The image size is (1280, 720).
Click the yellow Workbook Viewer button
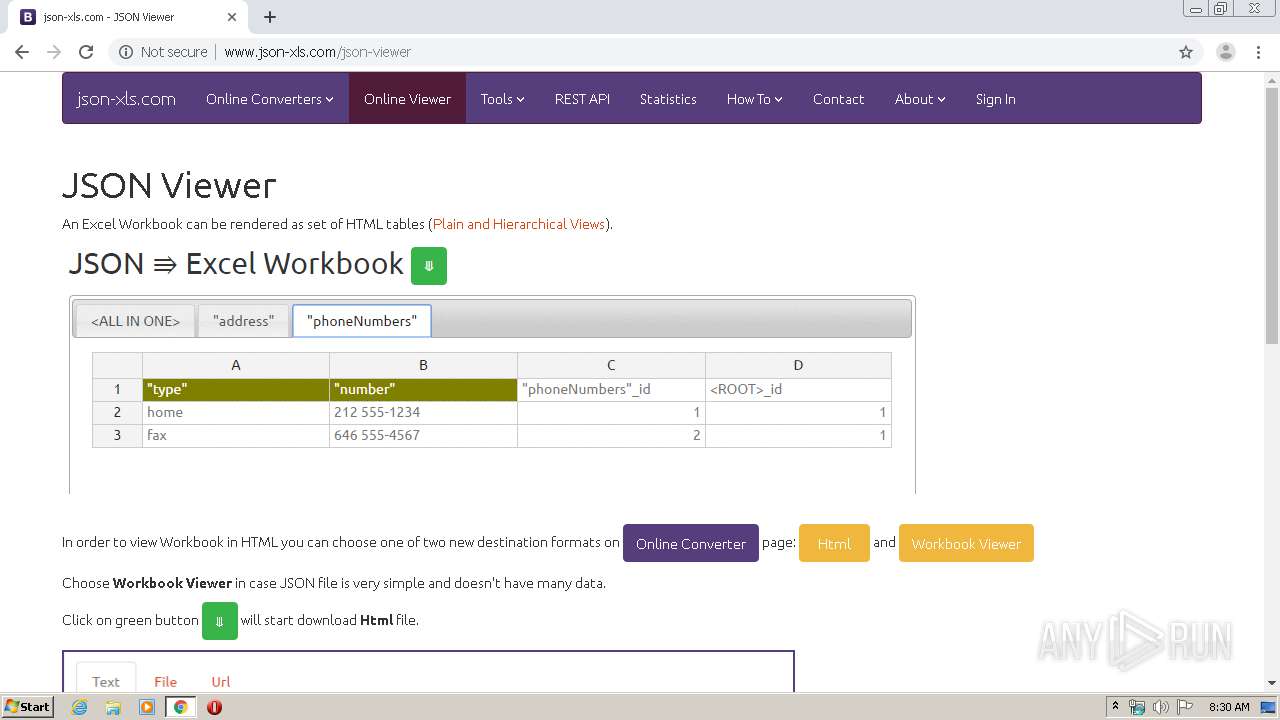[x=966, y=543]
